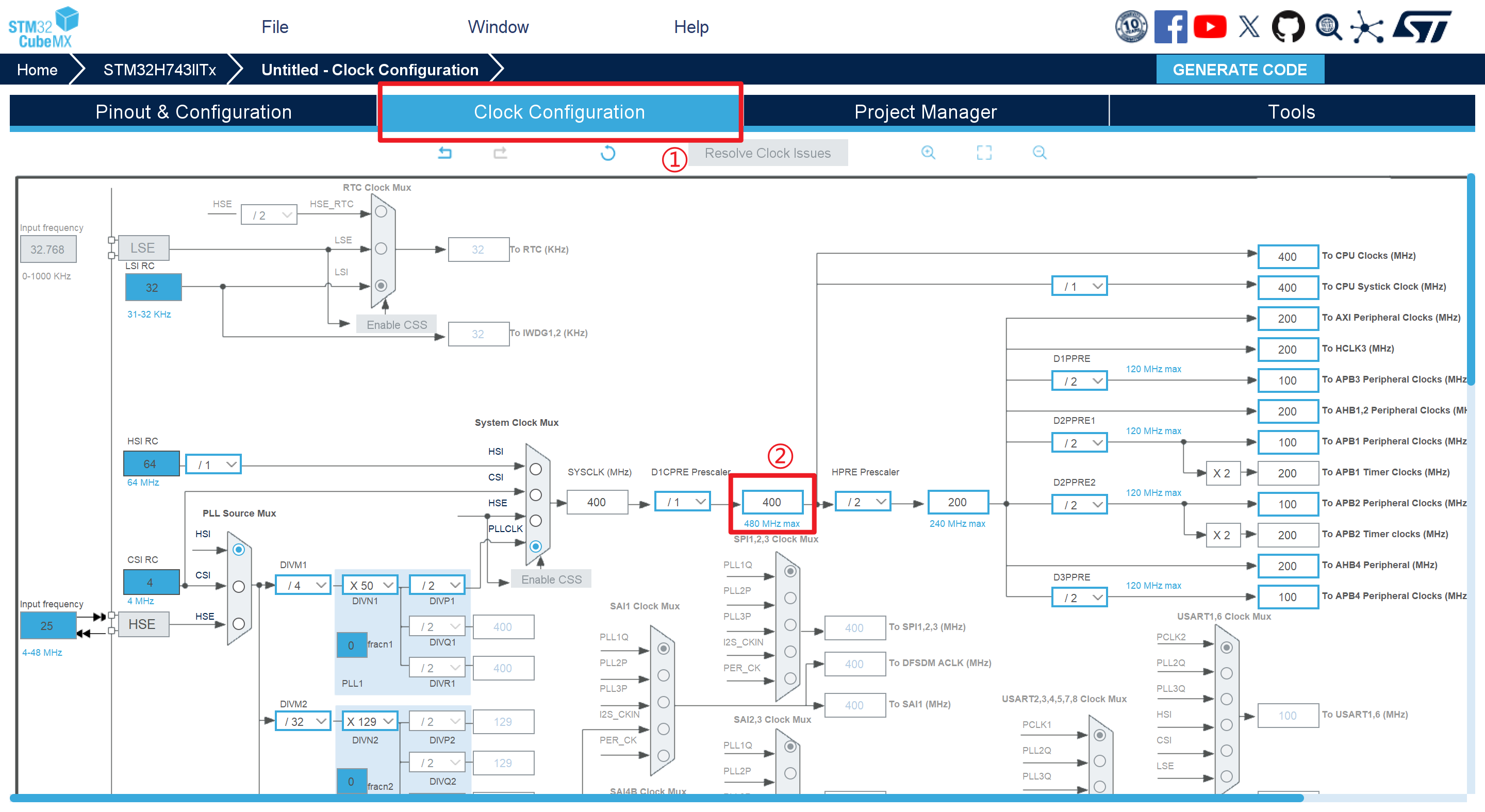Click Enable CSS under RTC Clock Mux
This screenshot has height=812, width=1485.
(x=397, y=324)
